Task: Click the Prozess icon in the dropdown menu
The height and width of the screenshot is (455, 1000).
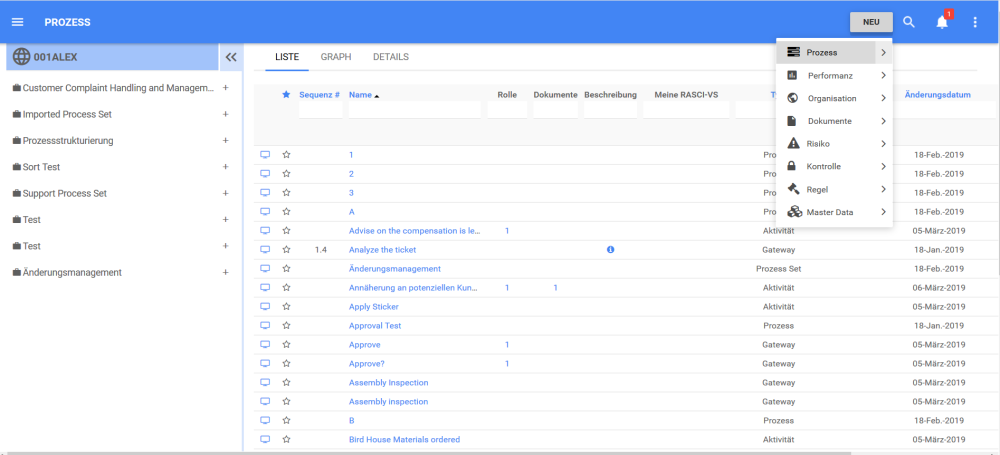Action: tap(793, 52)
